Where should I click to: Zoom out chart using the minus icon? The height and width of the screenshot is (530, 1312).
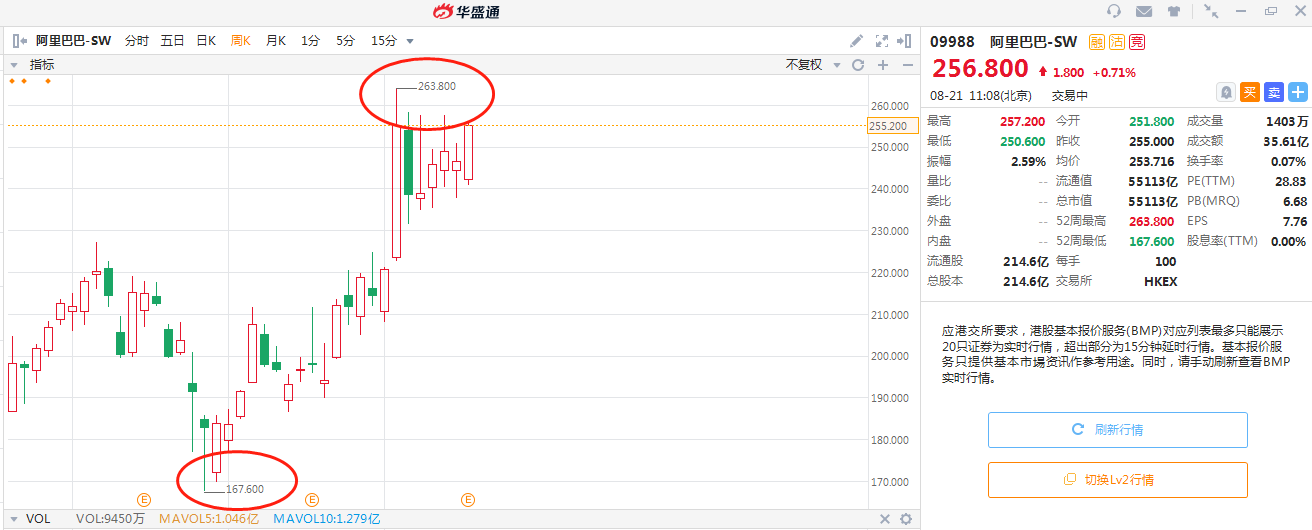pos(907,64)
